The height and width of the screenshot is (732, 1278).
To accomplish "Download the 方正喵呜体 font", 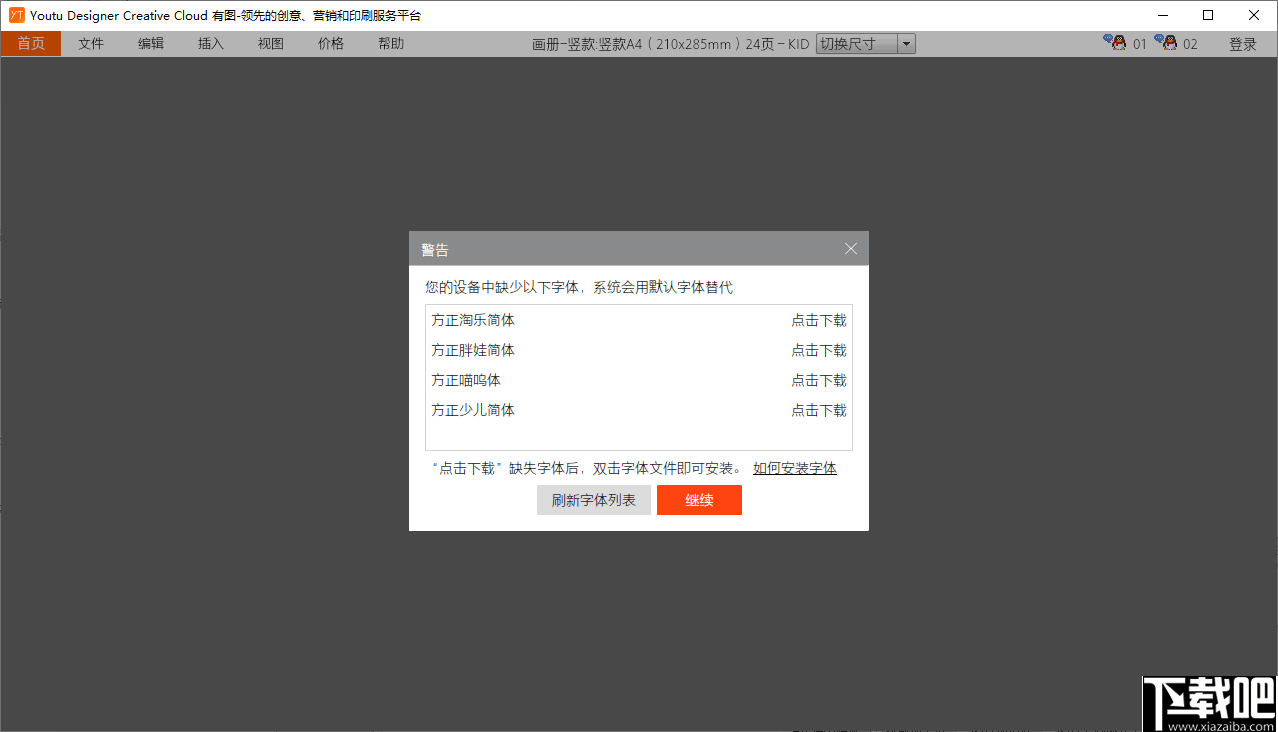I will pos(818,380).
